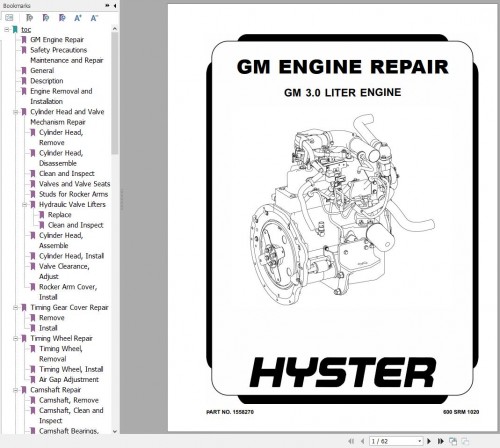Open Camshaft, Clean and Inspect bookmark

[x=71, y=416]
